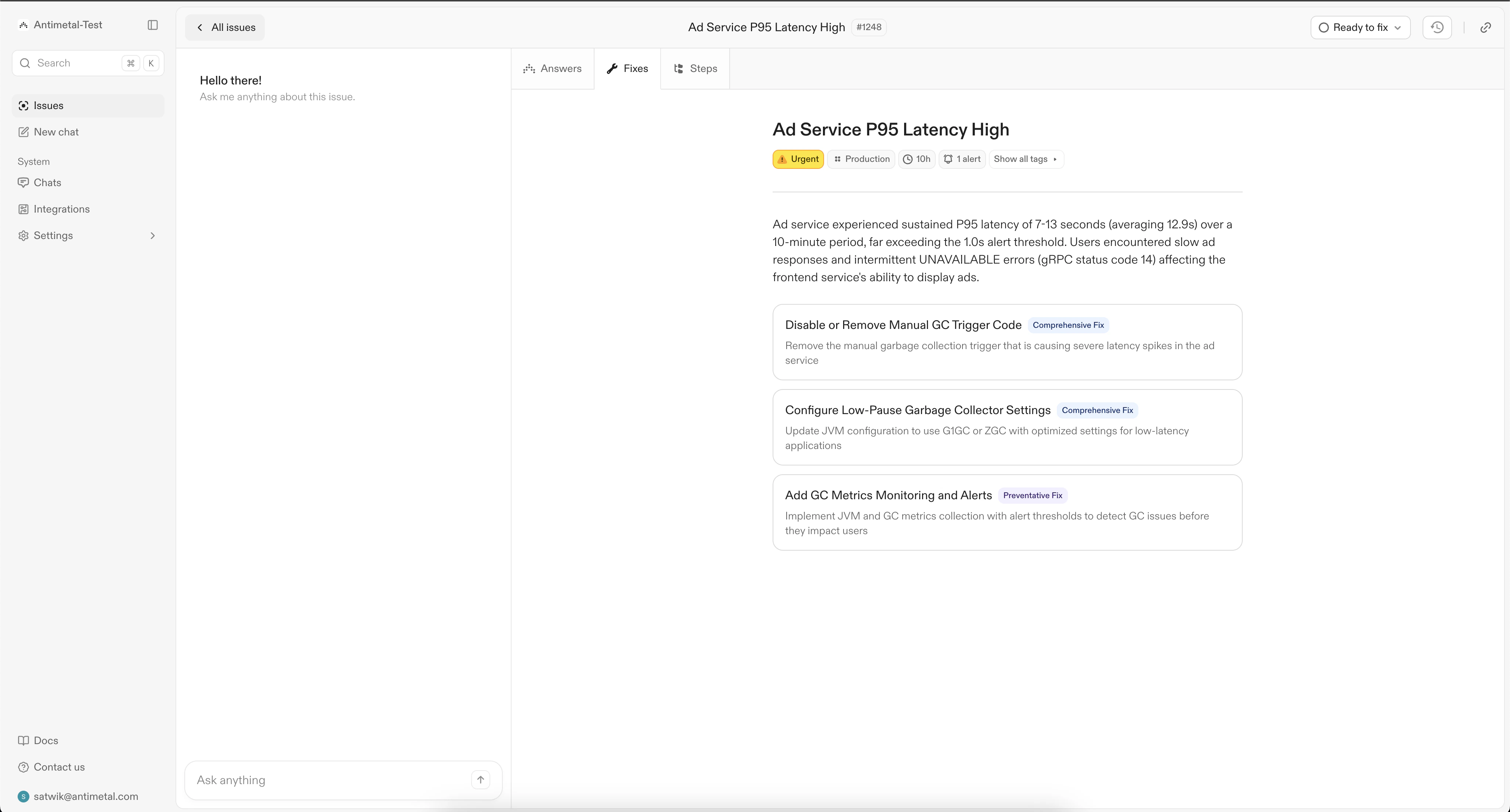Expand Show all tags

coord(1025,159)
